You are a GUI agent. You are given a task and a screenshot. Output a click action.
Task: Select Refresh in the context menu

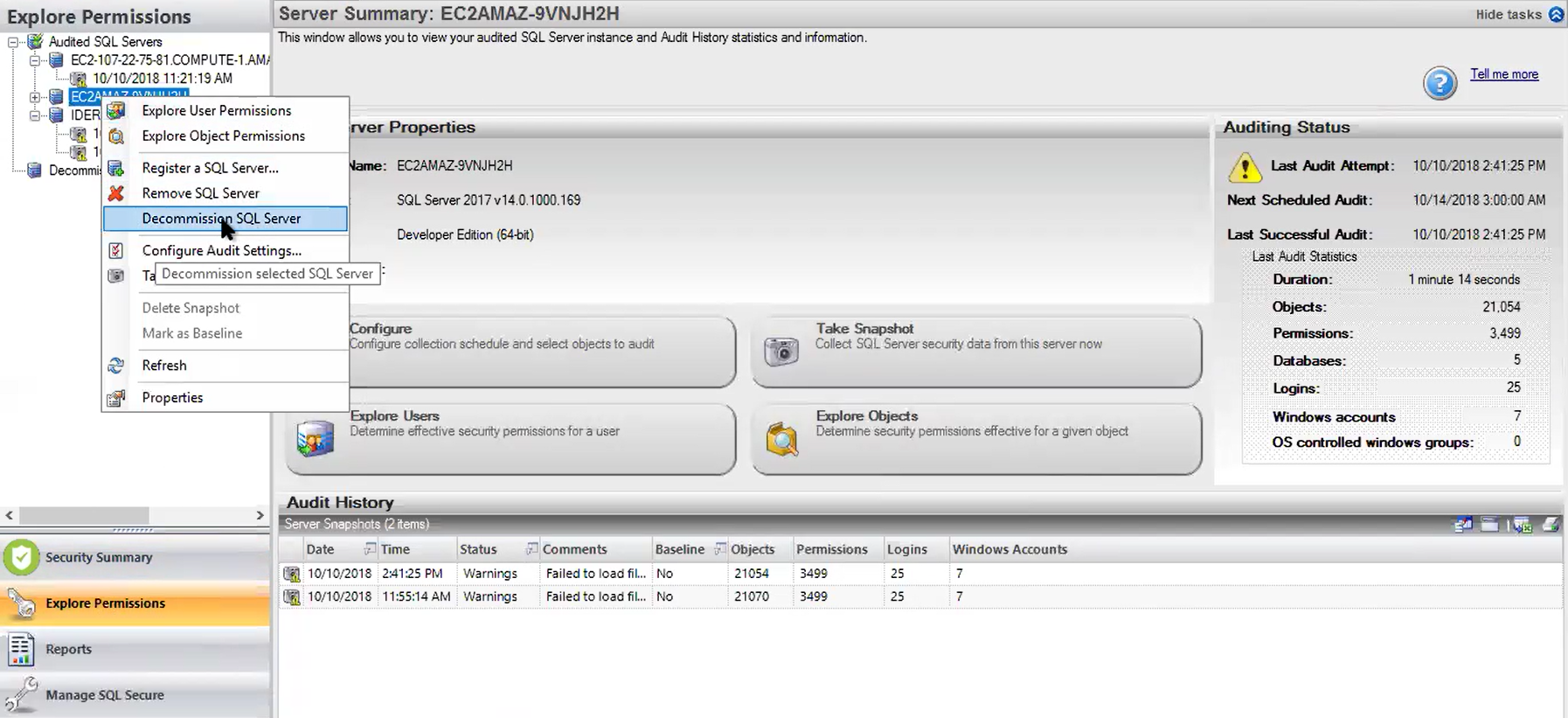click(x=225, y=366)
